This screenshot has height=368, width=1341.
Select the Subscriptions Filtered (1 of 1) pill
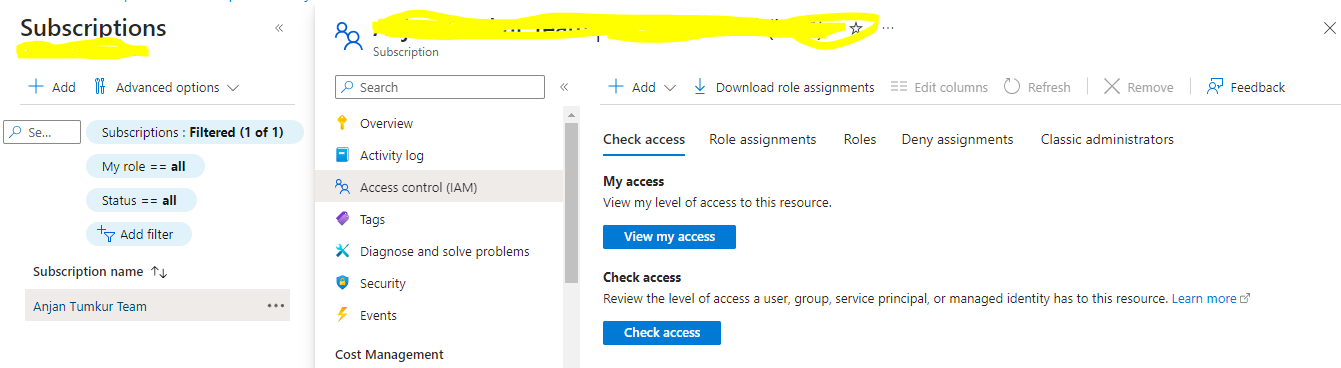pos(194,132)
